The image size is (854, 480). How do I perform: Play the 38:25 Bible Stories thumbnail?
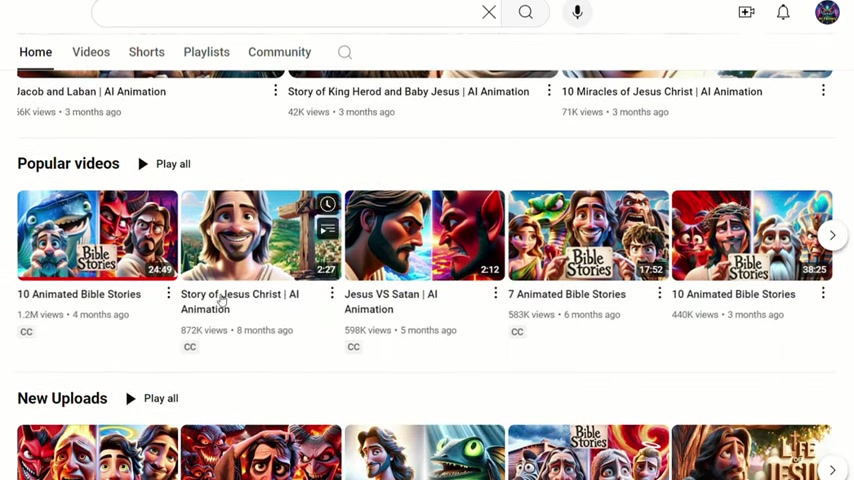(752, 235)
